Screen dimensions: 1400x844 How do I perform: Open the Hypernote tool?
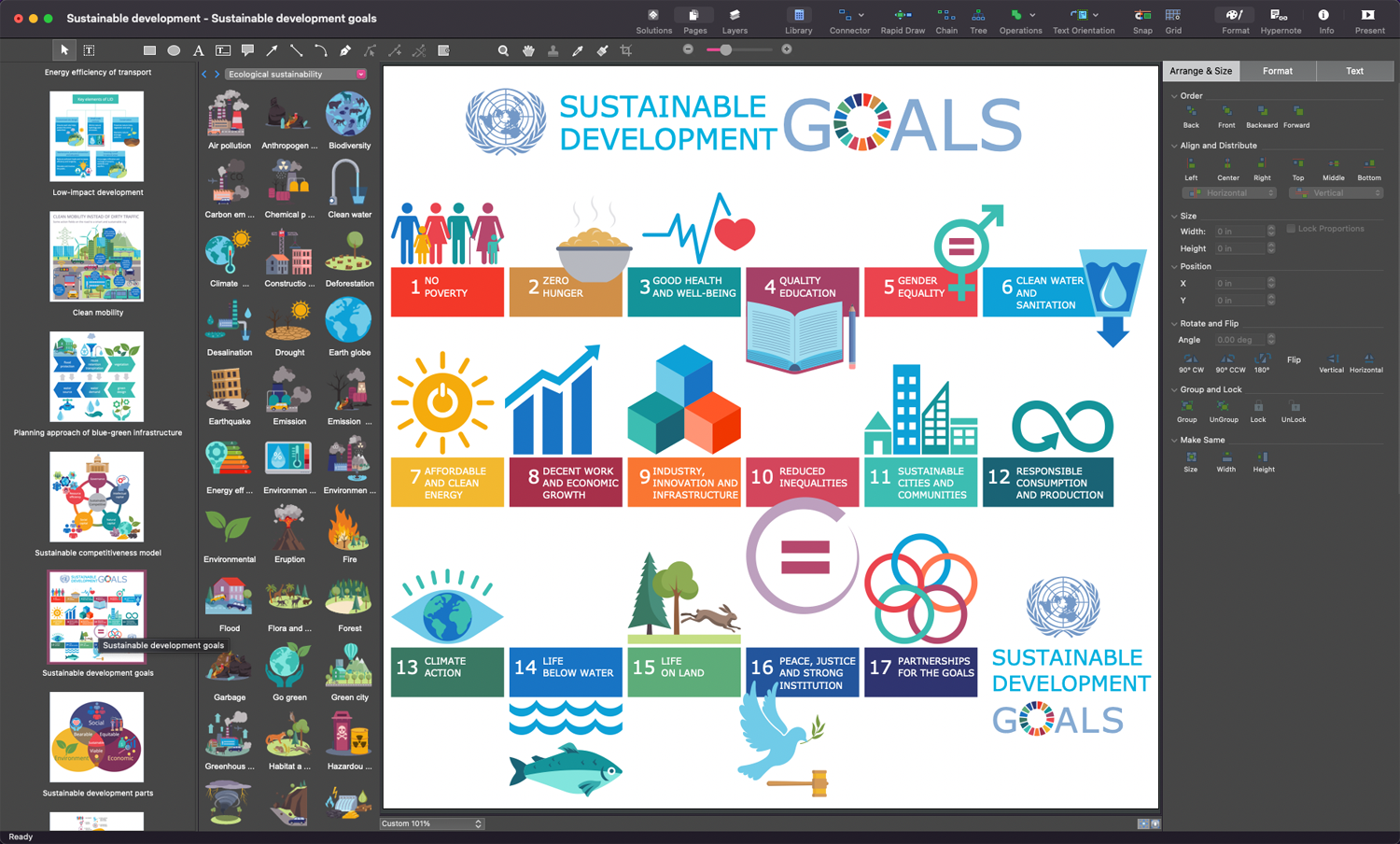pos(1281,21)
